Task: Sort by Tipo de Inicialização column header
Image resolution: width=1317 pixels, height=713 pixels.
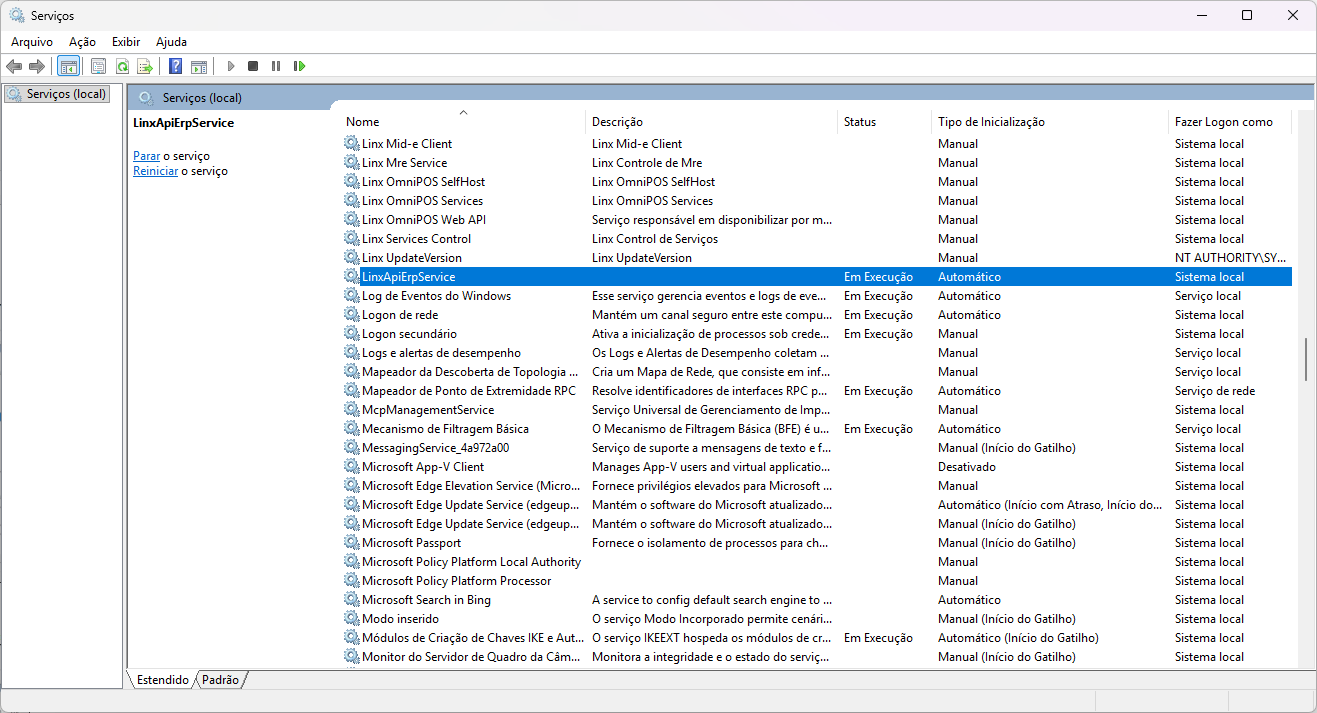Action: point(990,122)
